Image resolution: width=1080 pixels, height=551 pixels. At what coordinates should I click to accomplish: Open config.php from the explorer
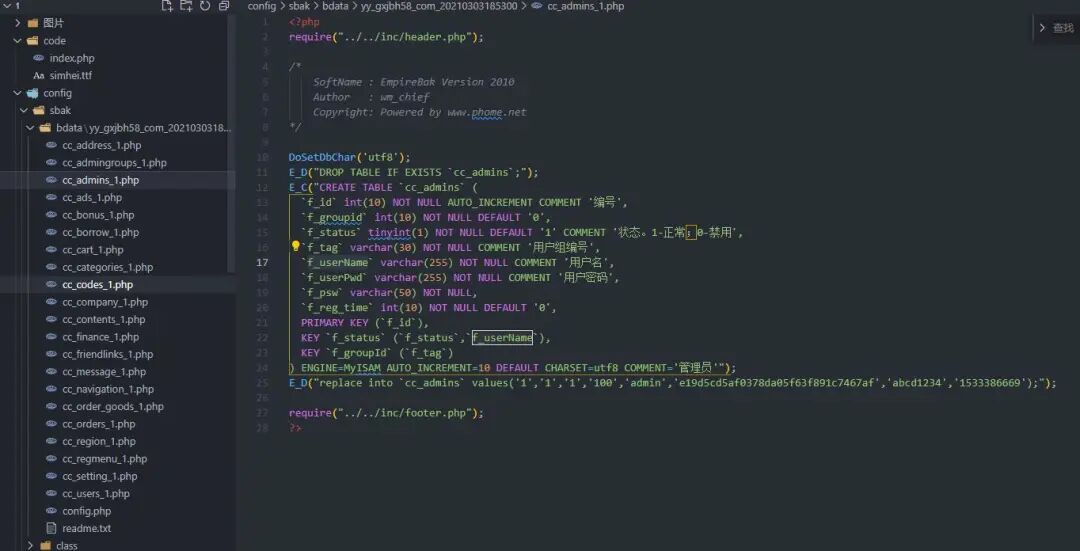point(86,511)
